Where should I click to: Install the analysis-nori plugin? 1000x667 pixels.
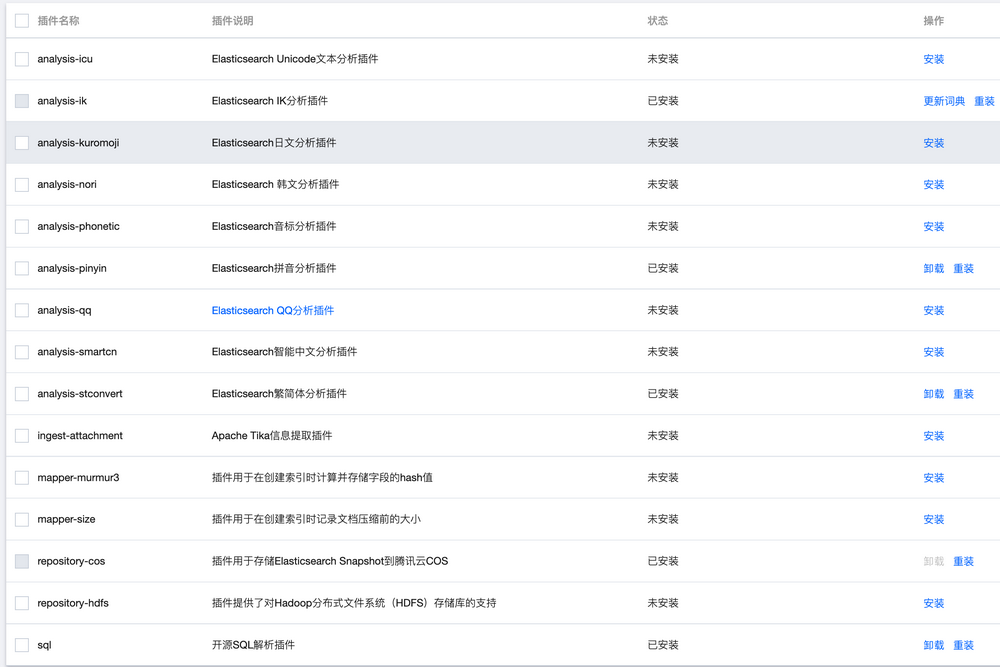pyautogui.click(x=933, y=185)
